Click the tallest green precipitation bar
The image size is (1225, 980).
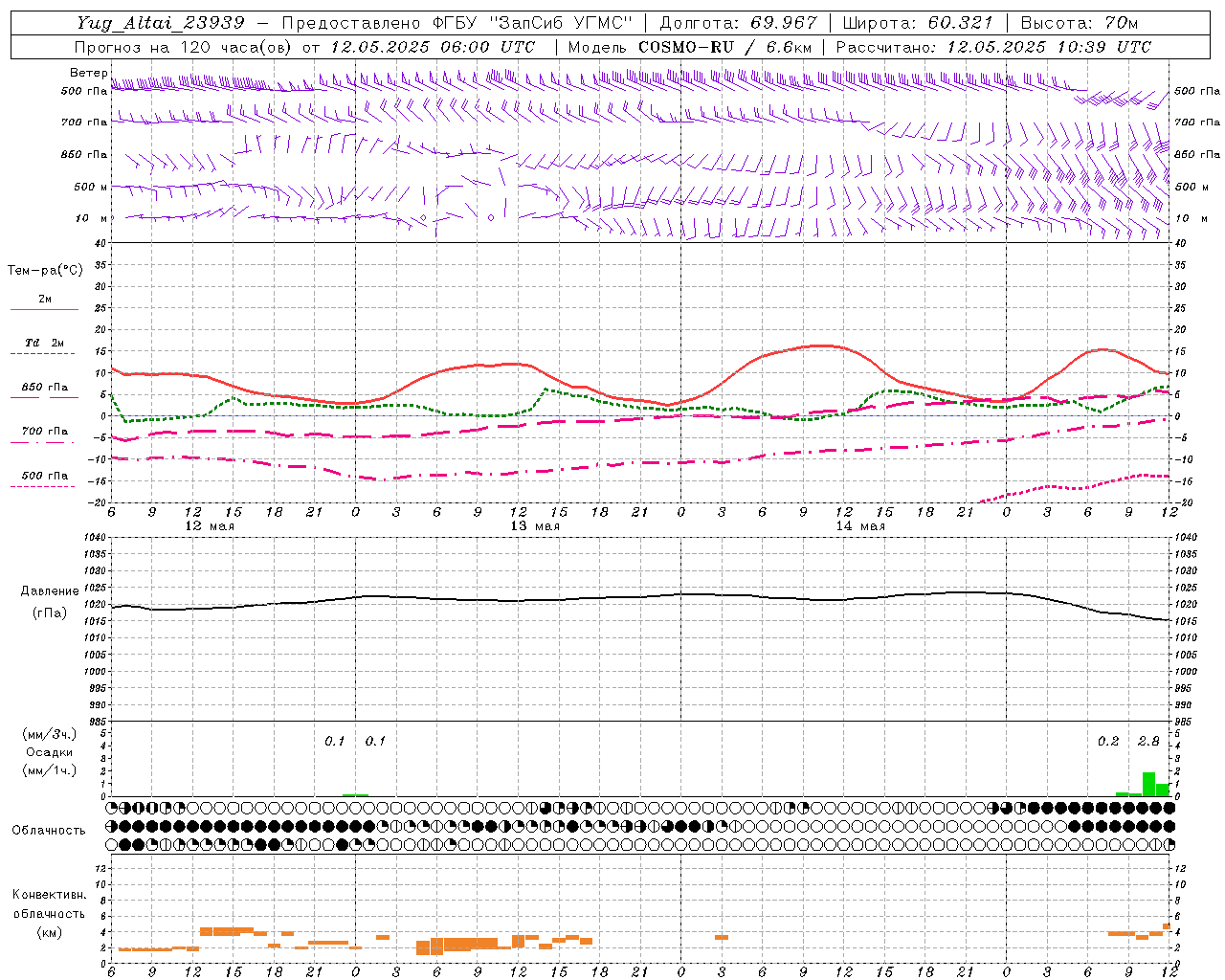tap(1148, 784)
